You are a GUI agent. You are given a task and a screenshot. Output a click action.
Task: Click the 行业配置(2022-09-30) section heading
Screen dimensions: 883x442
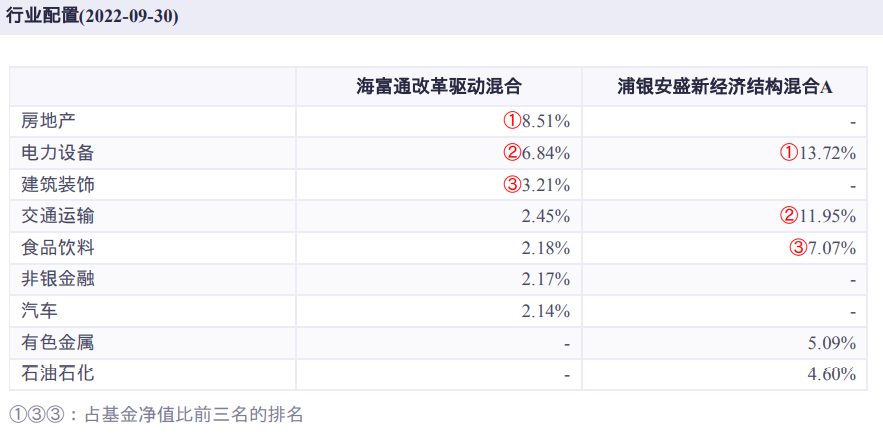(x=93, y=17)
